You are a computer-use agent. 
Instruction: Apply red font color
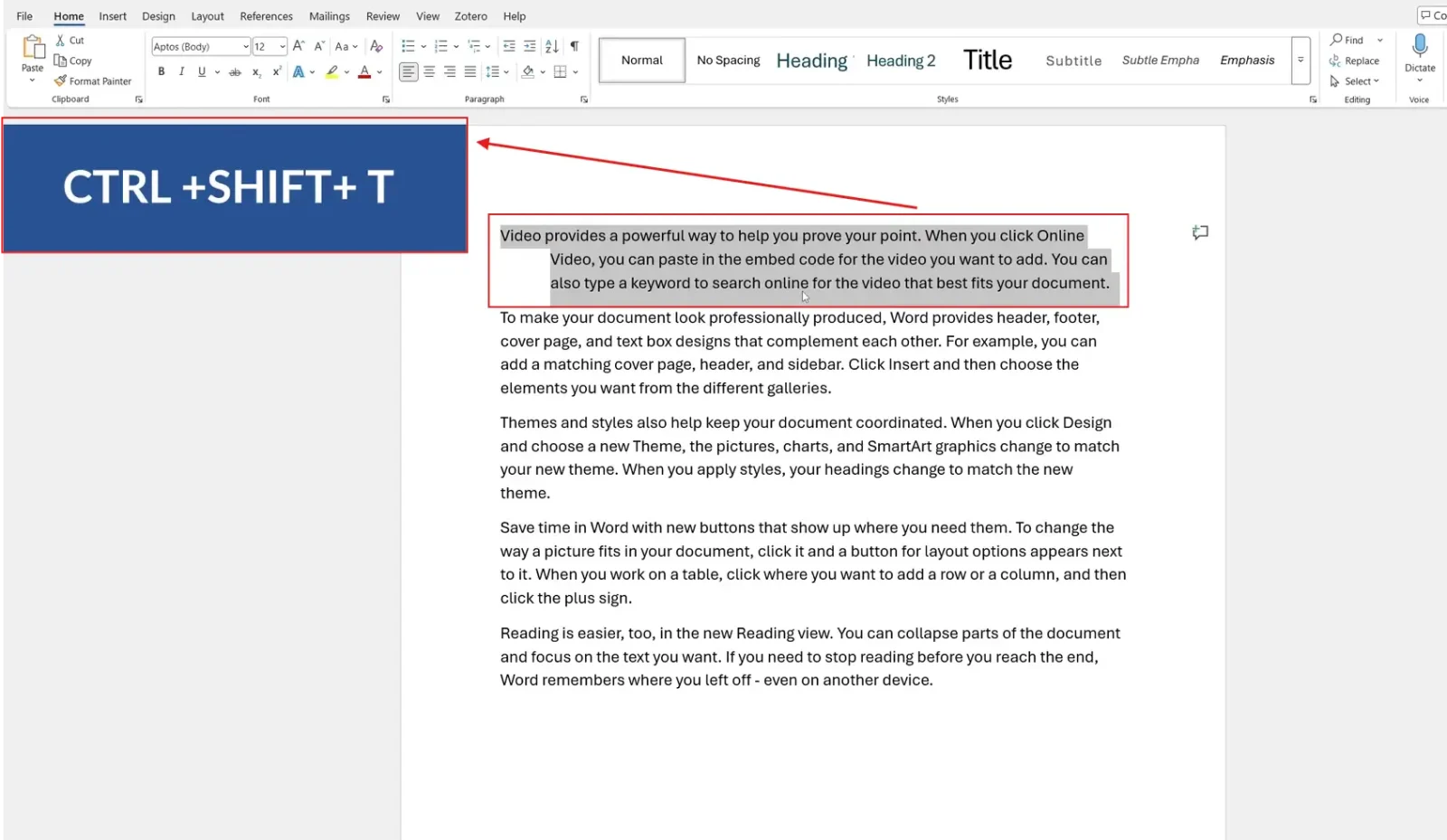coord(364,71)
